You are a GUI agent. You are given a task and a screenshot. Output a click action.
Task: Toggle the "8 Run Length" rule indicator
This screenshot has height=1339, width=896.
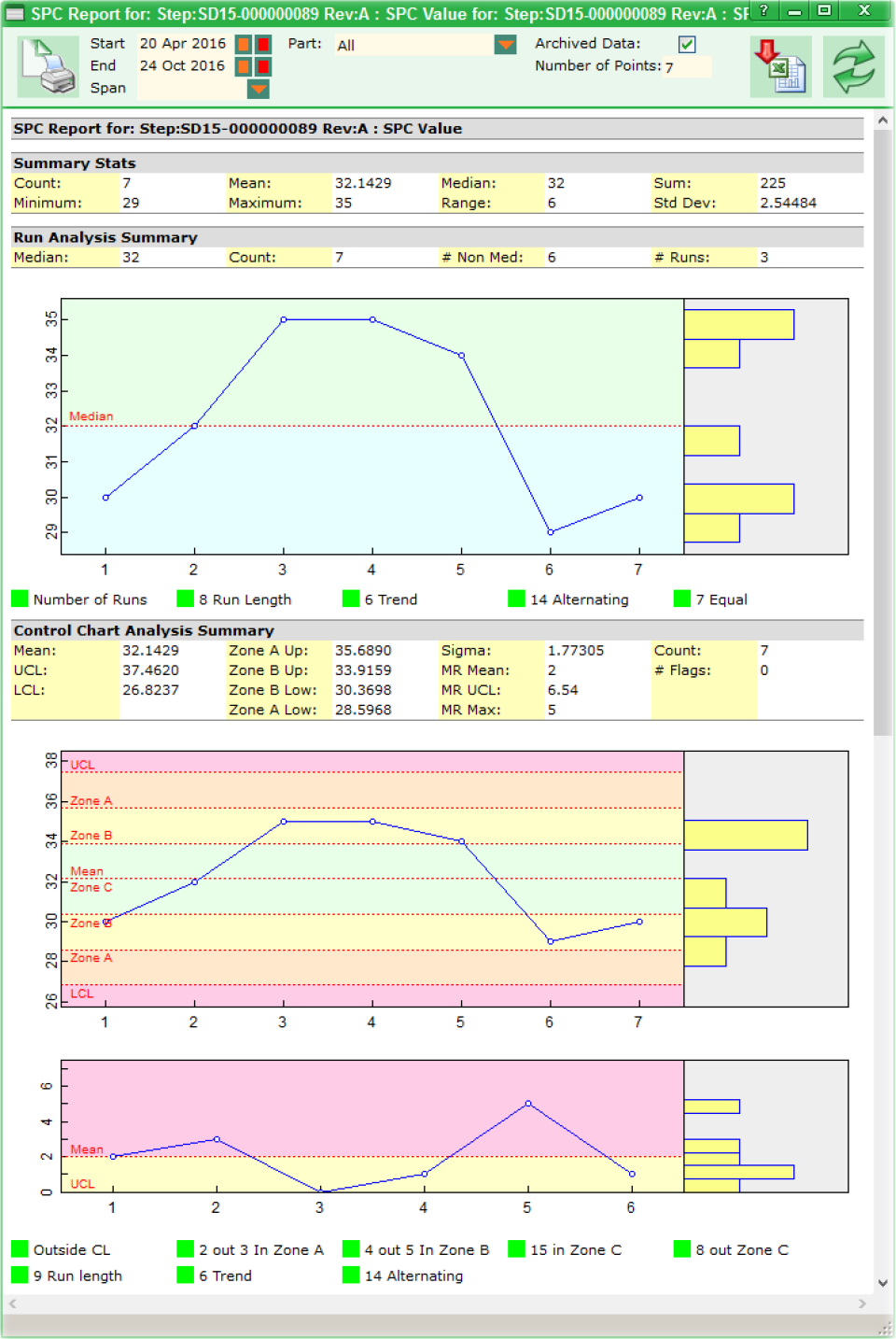pos(185,599)
